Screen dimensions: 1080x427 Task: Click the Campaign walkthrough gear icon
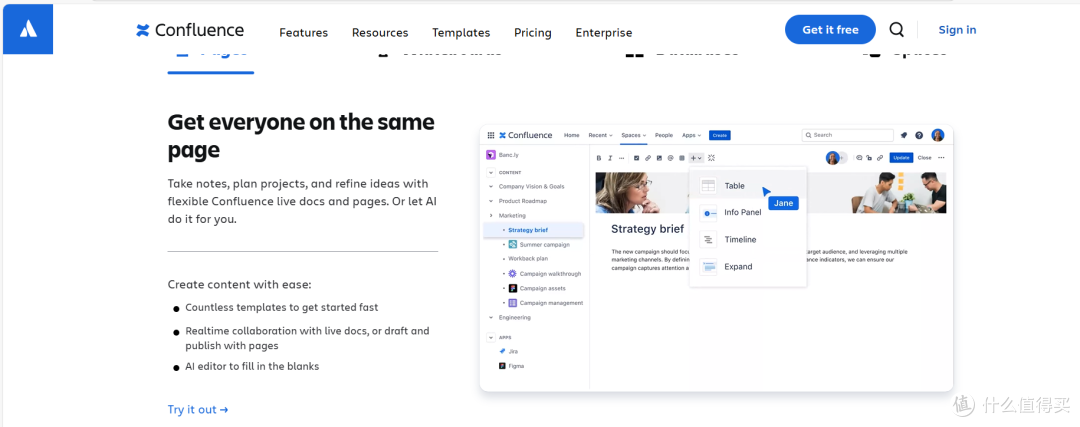pos(512,273)
